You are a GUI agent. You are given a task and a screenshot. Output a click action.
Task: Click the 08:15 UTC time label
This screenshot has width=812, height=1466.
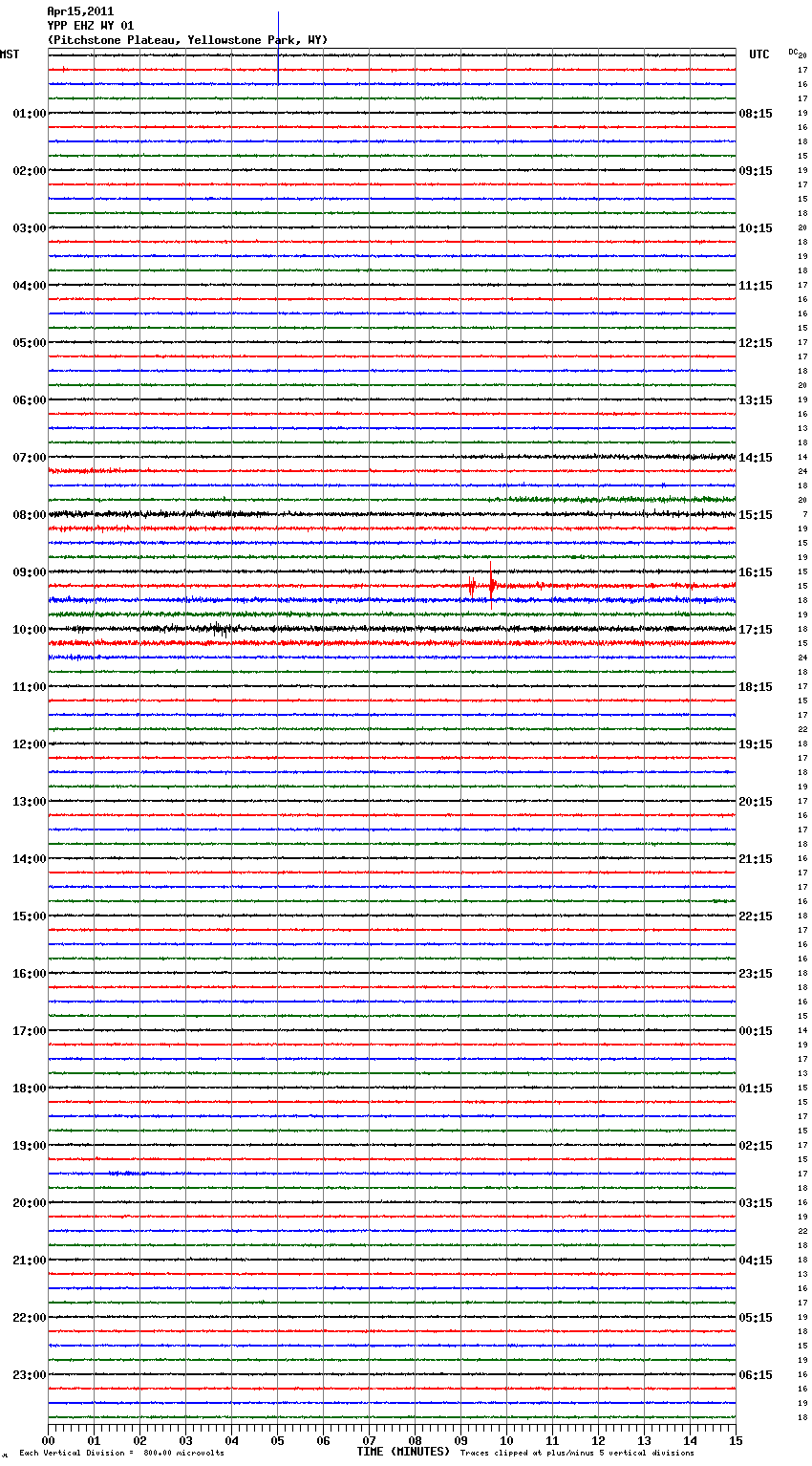[x=756, y=114]
